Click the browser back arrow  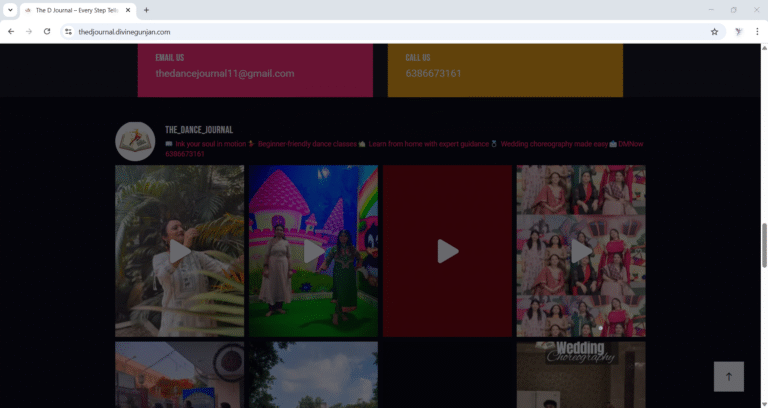point(11,31)
